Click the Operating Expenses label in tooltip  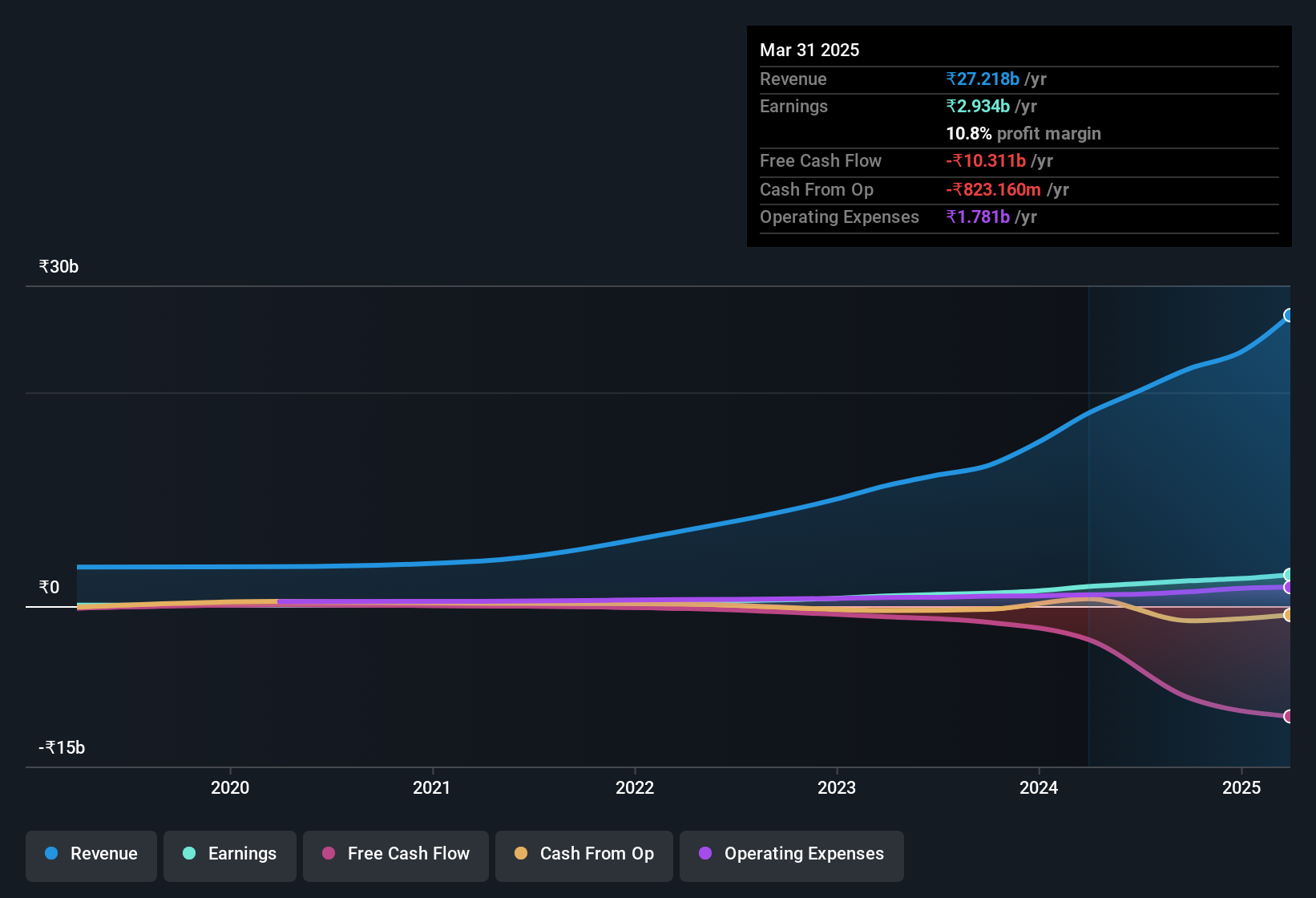[839, 216]
